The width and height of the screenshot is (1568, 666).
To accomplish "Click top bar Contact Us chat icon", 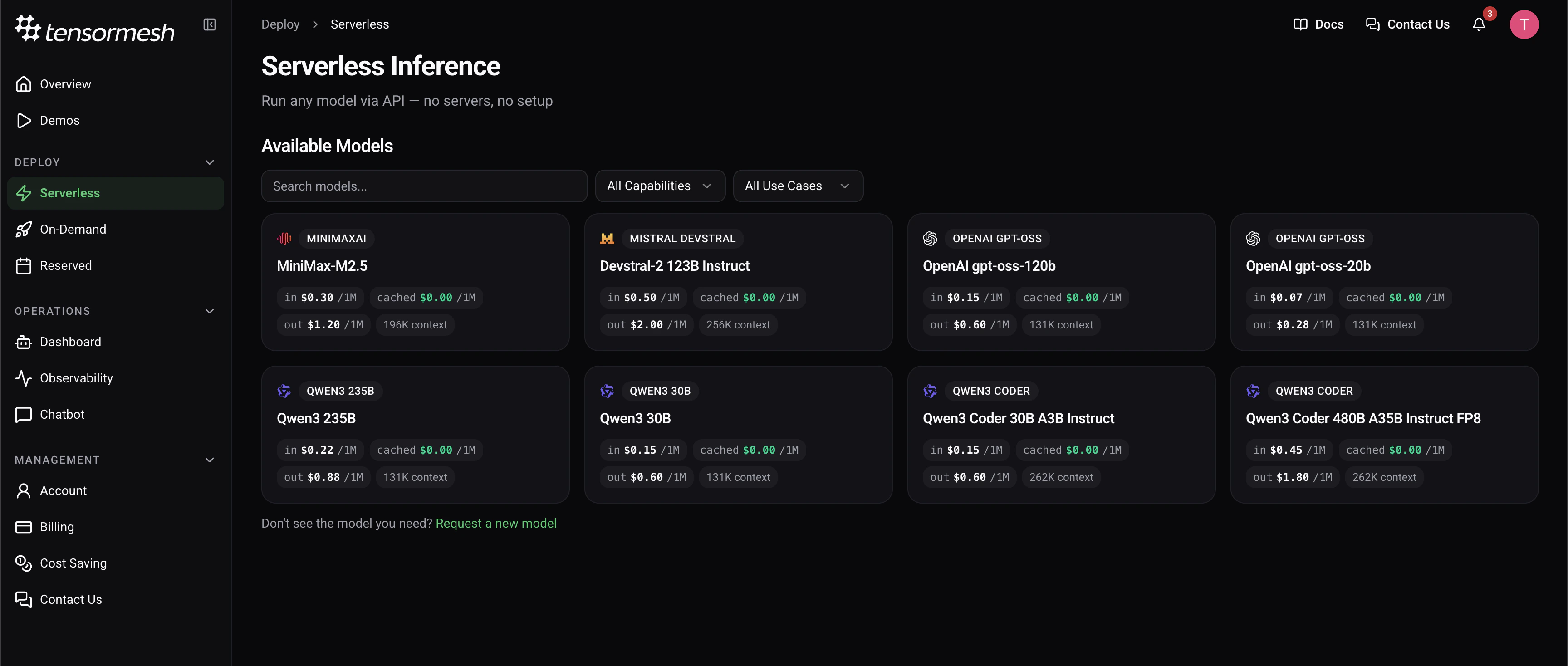I will click(x=1372, y=24).
